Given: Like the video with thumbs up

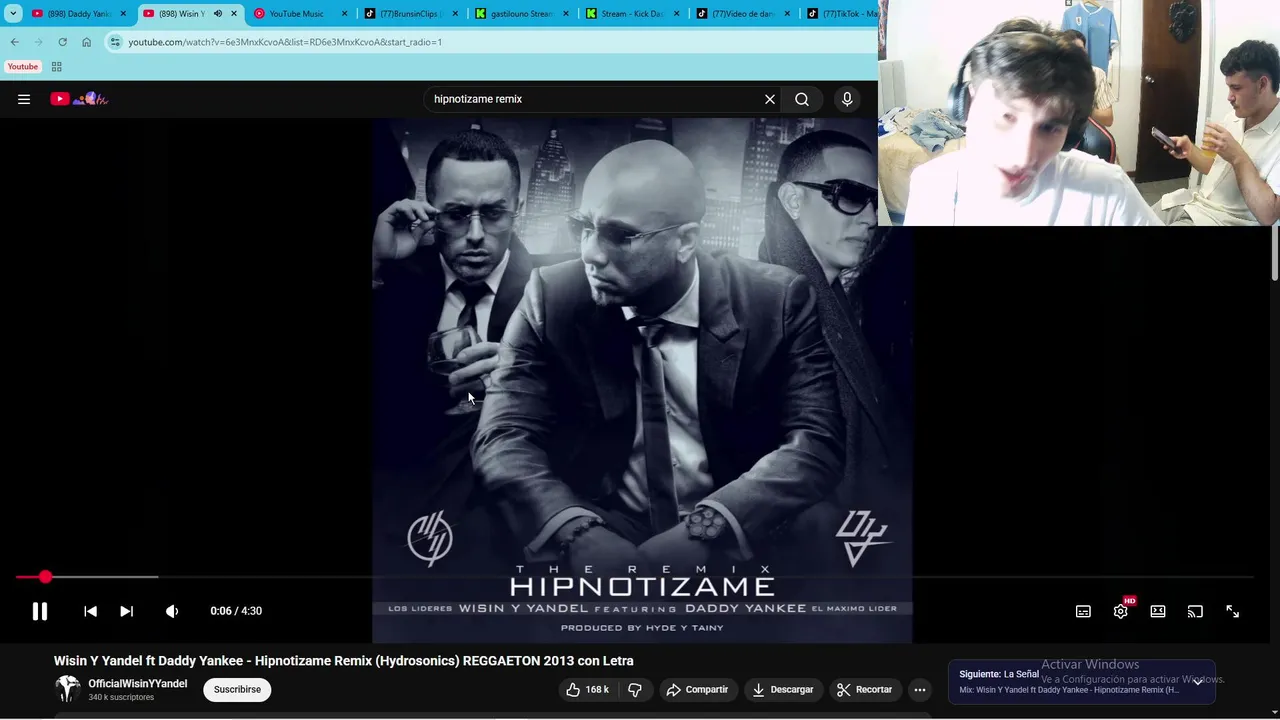Looking at the screenshot, I should [588, 689].
